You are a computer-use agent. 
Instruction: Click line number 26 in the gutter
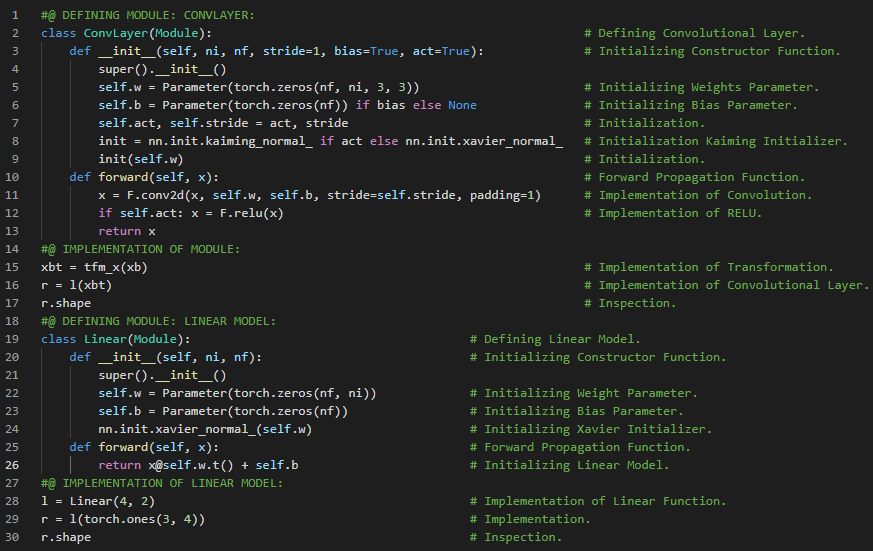13,465
